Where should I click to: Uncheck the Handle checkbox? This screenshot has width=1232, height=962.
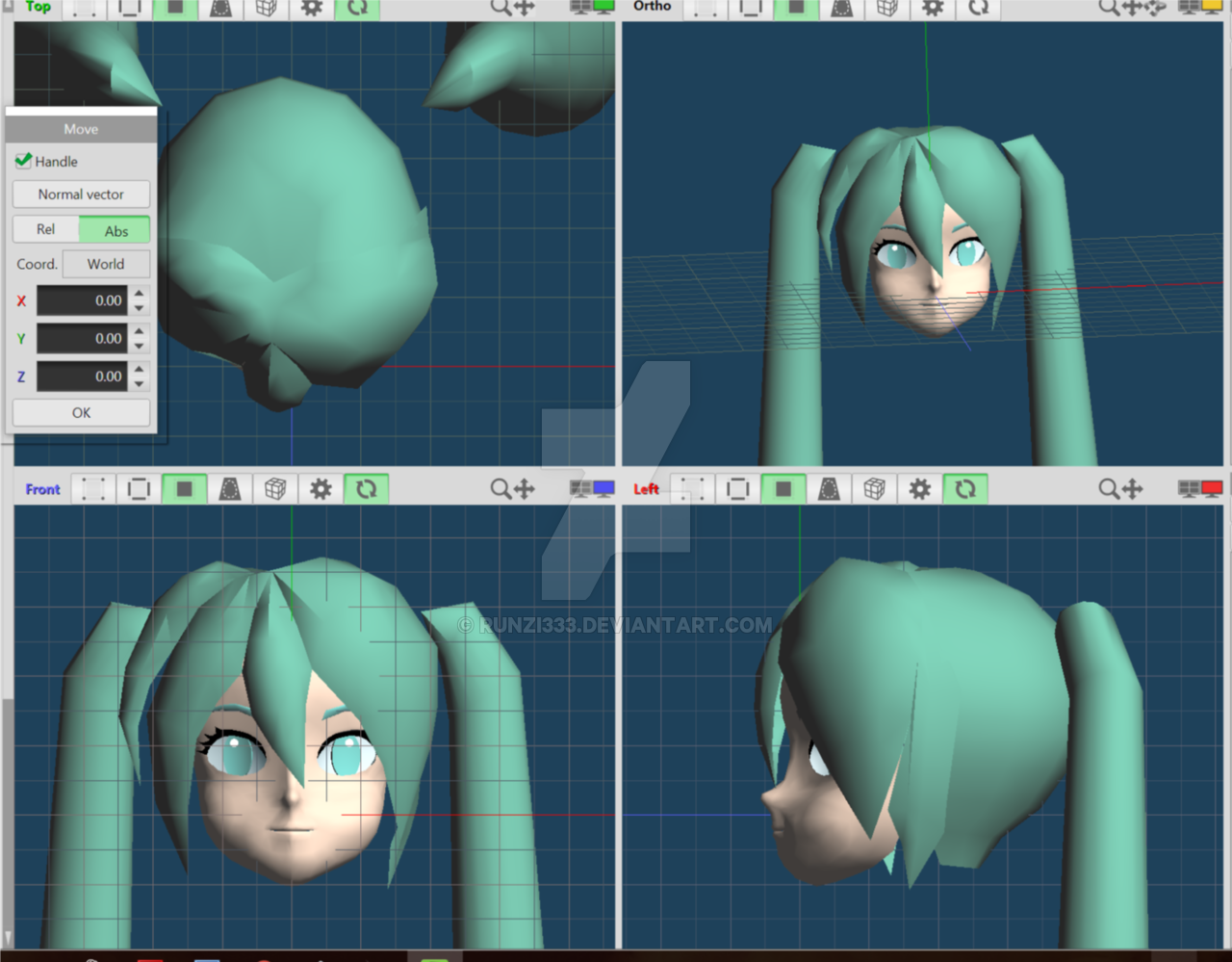click(x=24, y=161)
